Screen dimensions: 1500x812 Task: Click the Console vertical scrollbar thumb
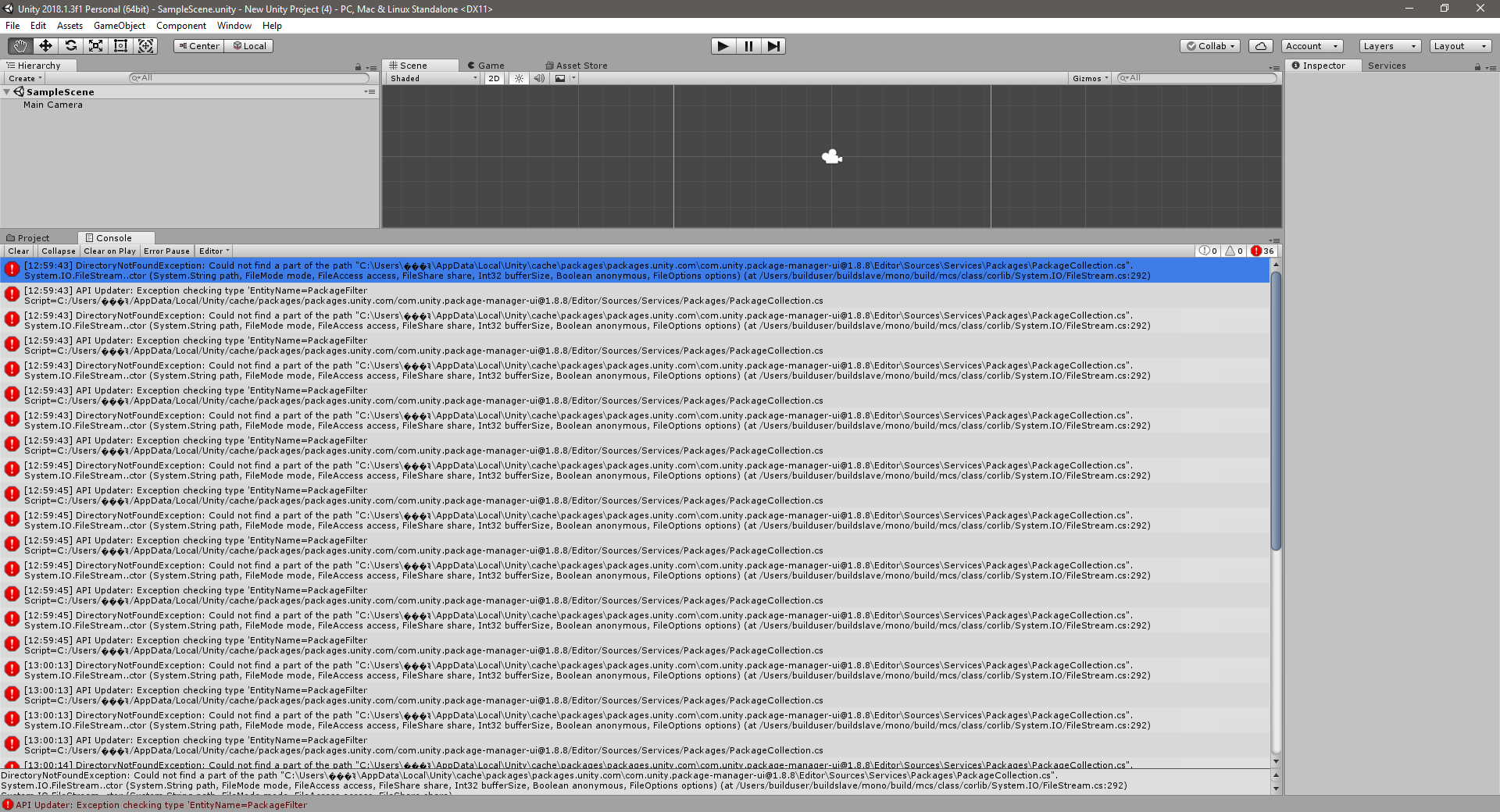click(1276, 410)
